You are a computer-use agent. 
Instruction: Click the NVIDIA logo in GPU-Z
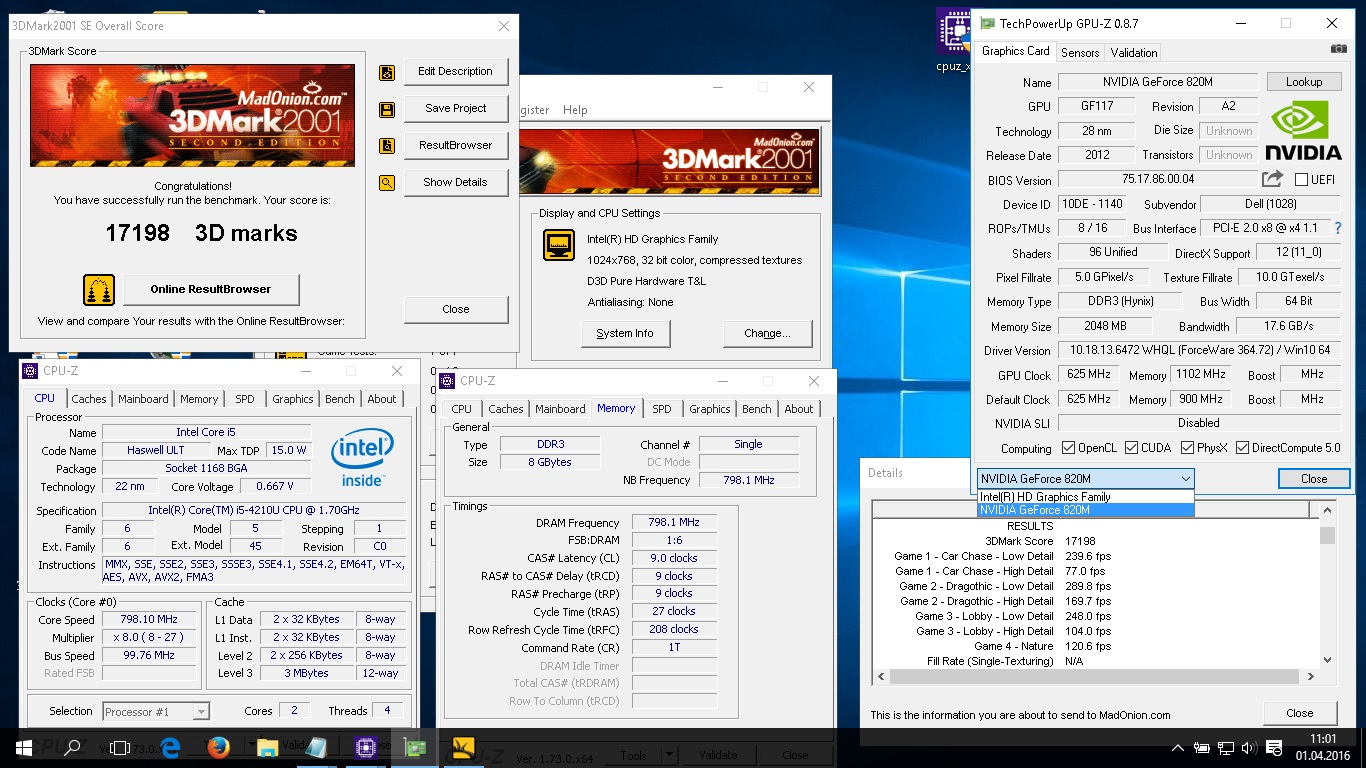coord(1303,130)
